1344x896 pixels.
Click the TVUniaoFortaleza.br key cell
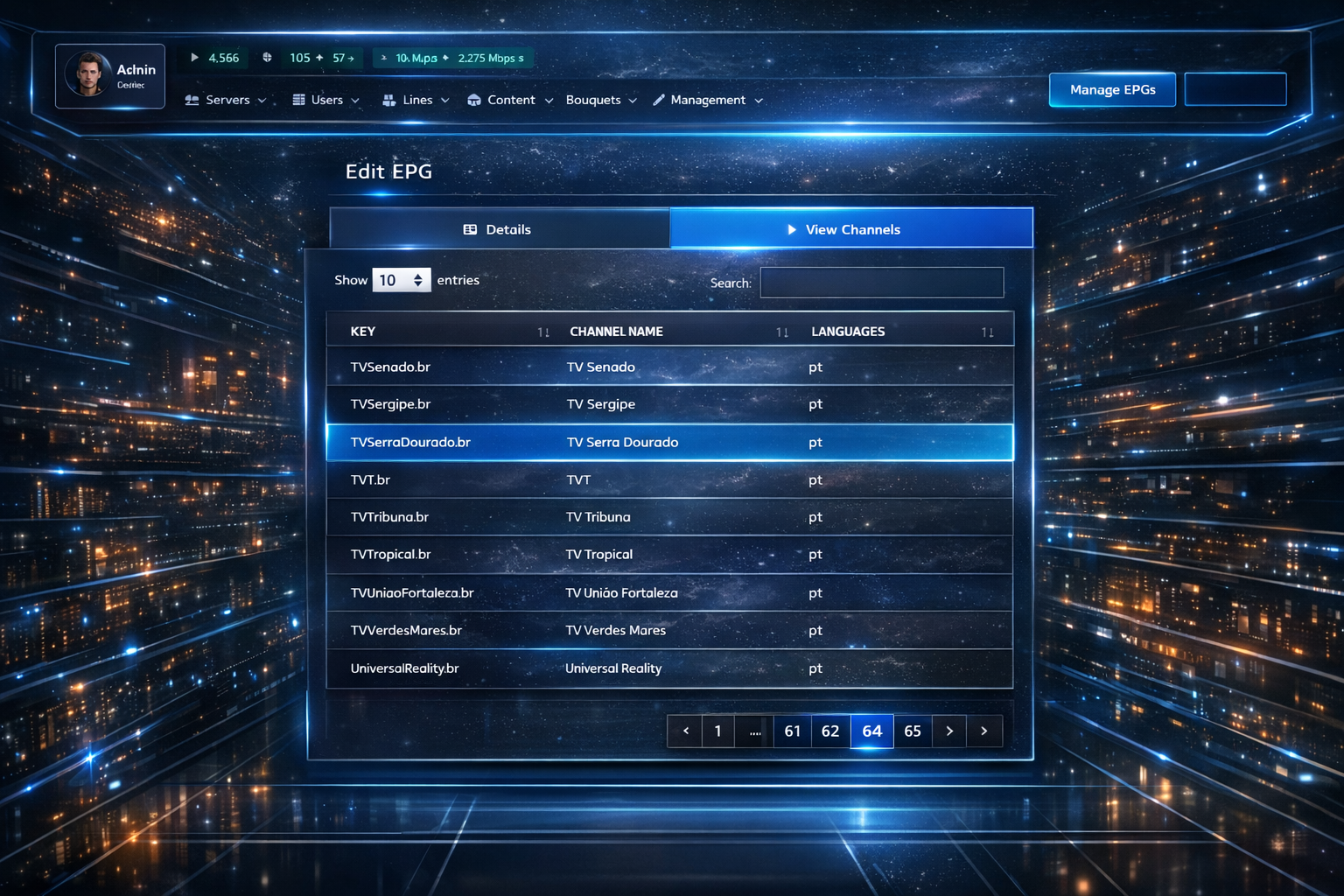(x=412, y=592)
